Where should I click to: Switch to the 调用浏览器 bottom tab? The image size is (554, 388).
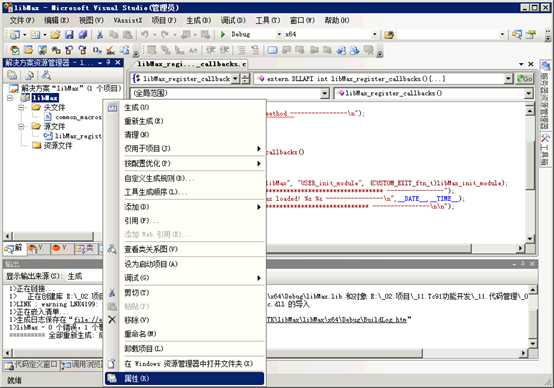[x=82, y=365]
